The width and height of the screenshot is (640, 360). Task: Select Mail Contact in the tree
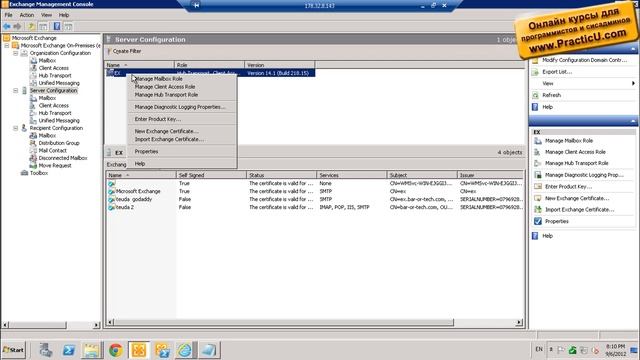52,151
